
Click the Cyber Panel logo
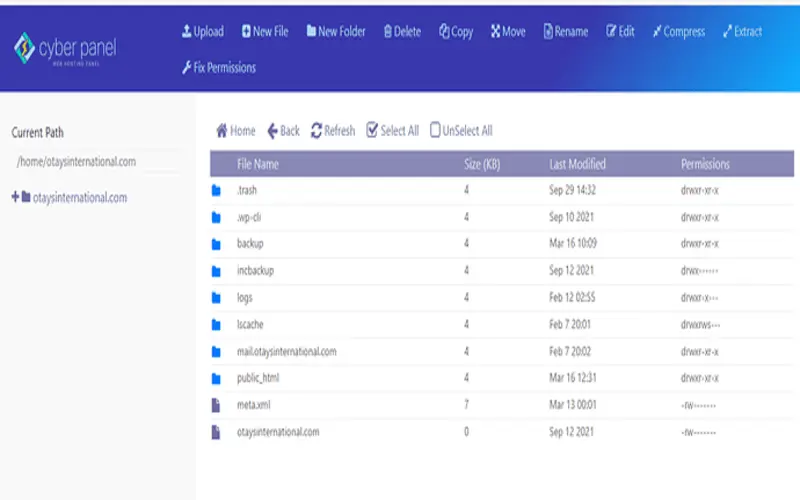[65, 49]
